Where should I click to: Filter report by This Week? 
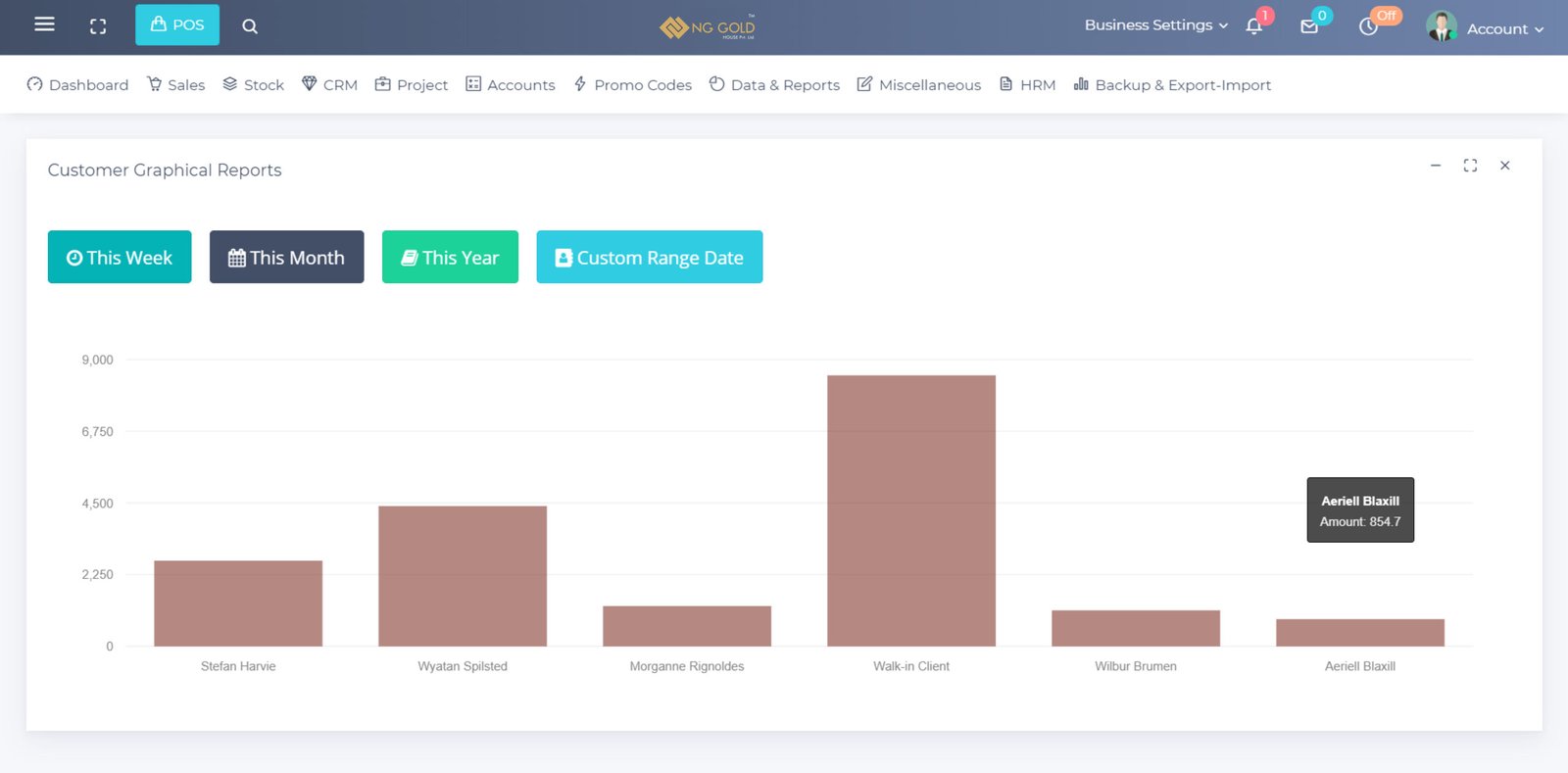point(120,257)
